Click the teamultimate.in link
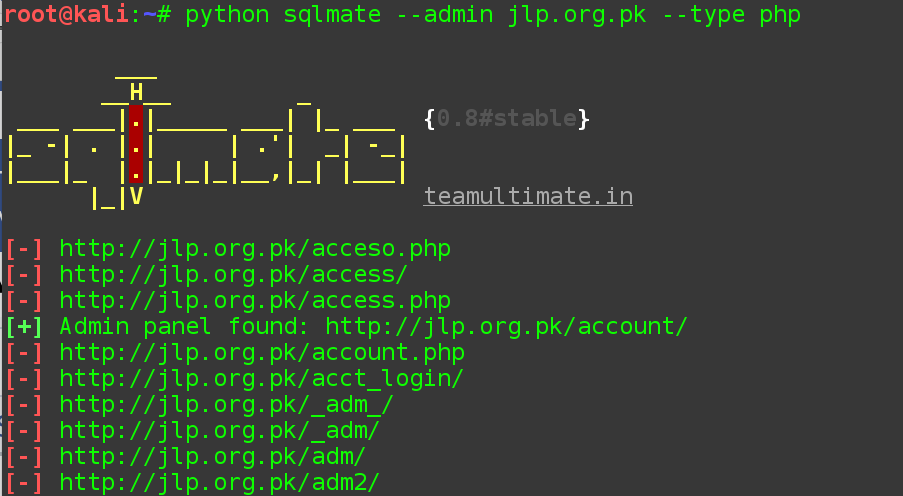 (528, 196)
